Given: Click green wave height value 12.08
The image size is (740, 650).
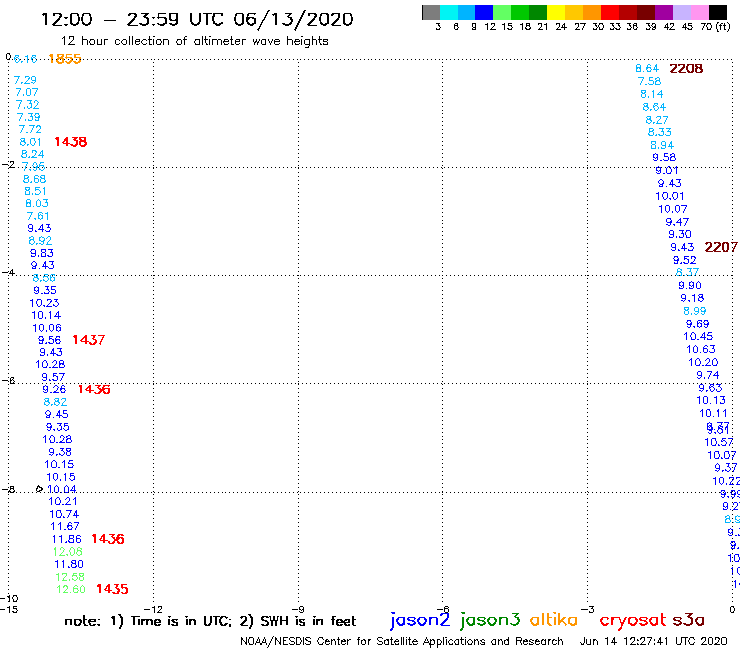Looking at the screenshot, I should [67, 551].
